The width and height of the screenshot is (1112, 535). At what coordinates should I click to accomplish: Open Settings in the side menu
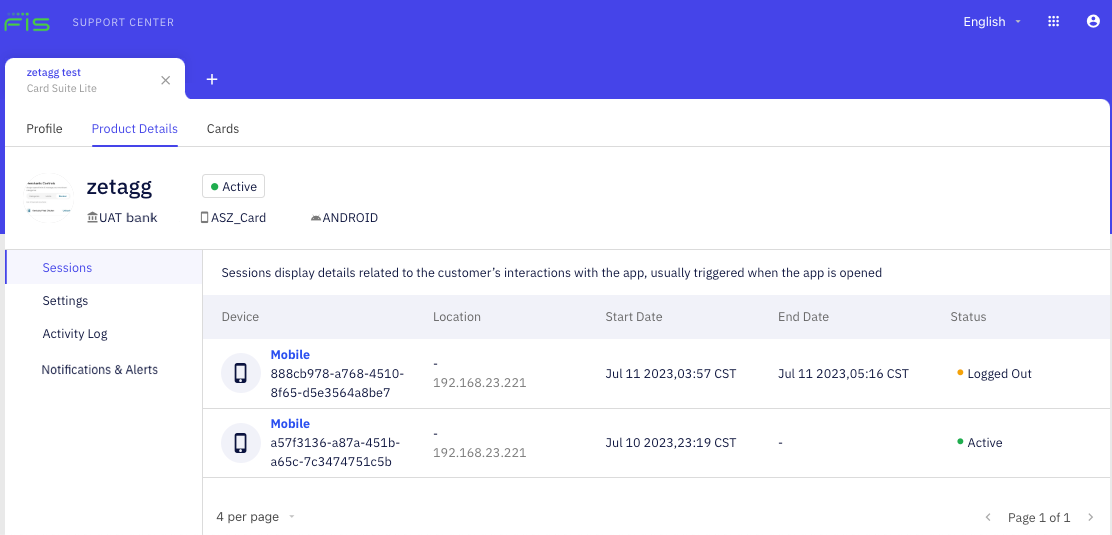coord(65,301)
